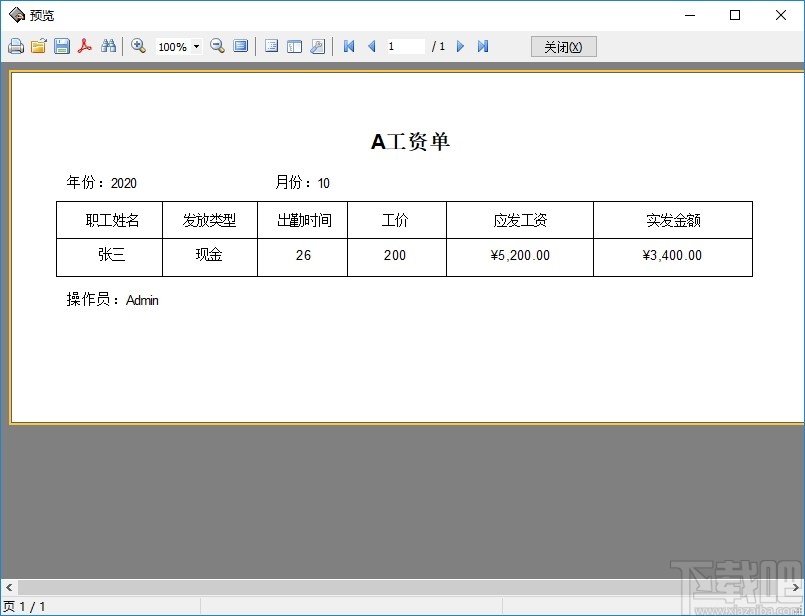Export the report to PDF
The image size is (805, 616).
click(85, 46)
